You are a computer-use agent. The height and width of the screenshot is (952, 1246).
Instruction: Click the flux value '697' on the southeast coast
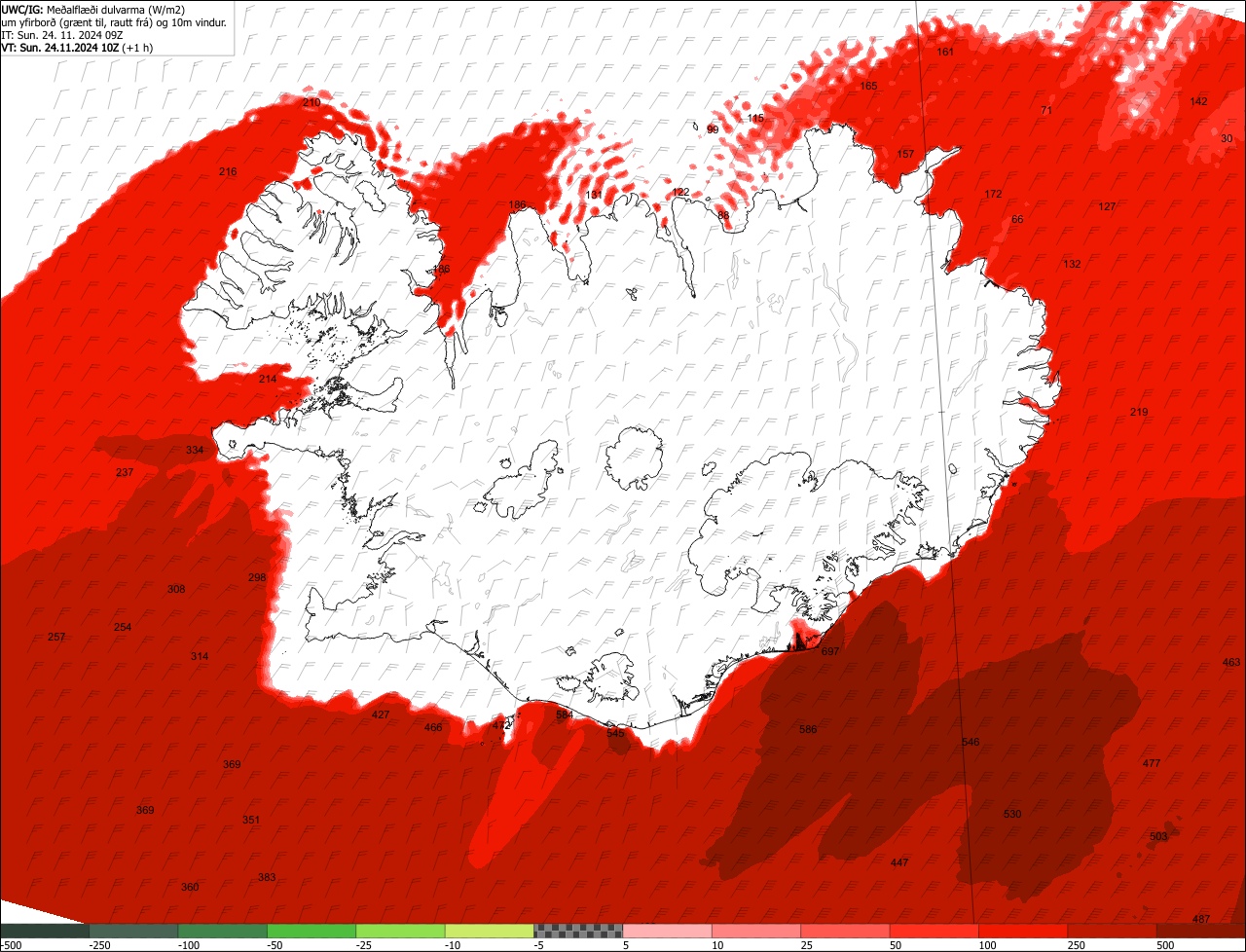[x=830, y=651]
